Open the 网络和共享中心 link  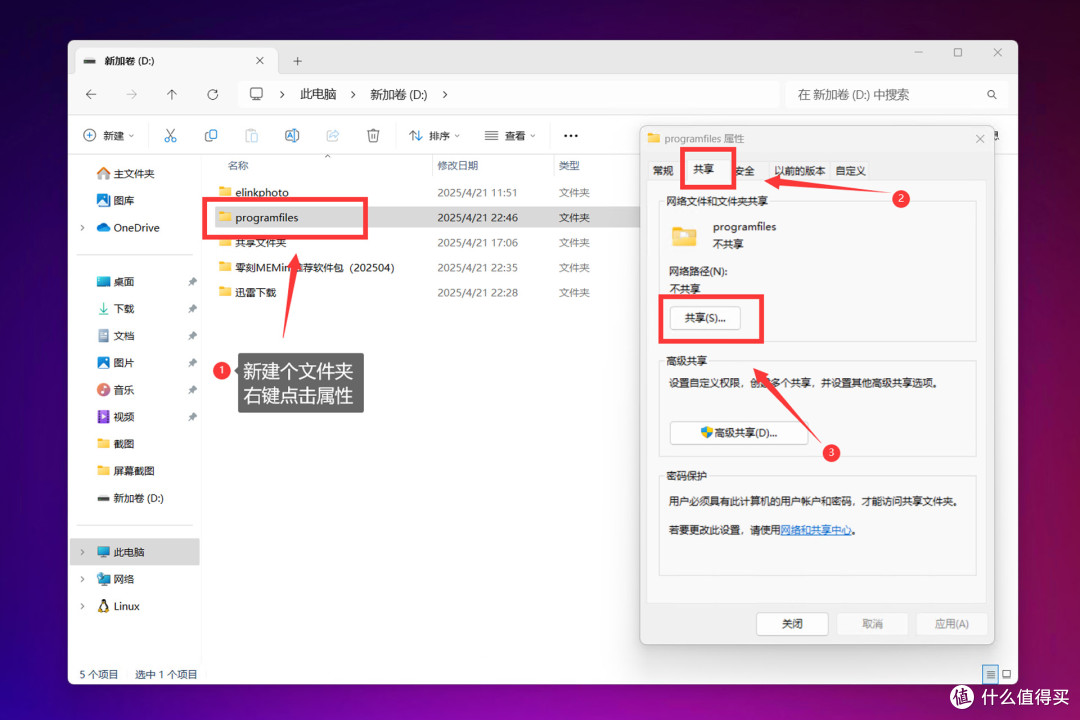tap(816, 530)
